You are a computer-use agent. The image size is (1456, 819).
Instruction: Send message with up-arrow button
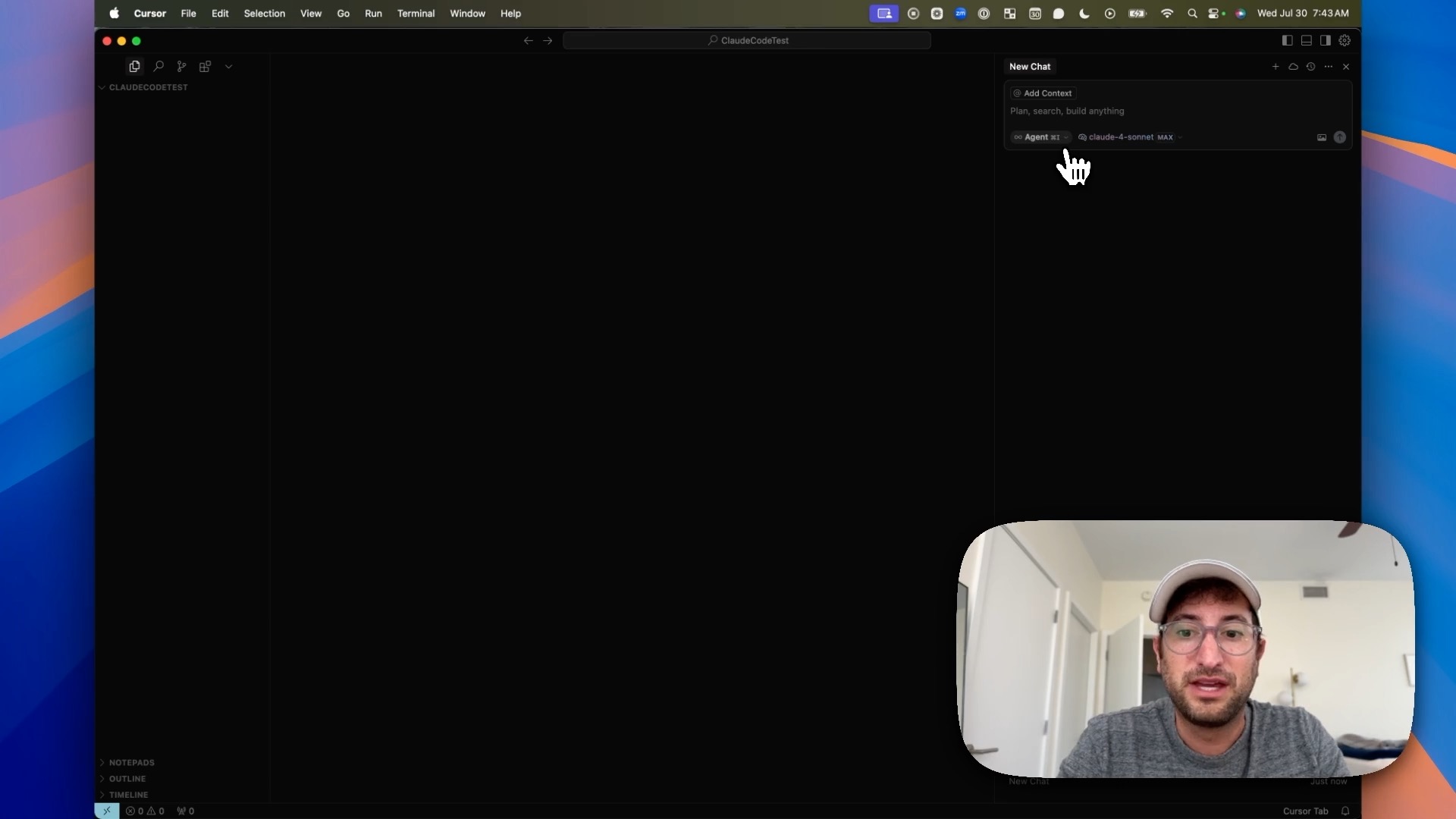click(1340, 137)
